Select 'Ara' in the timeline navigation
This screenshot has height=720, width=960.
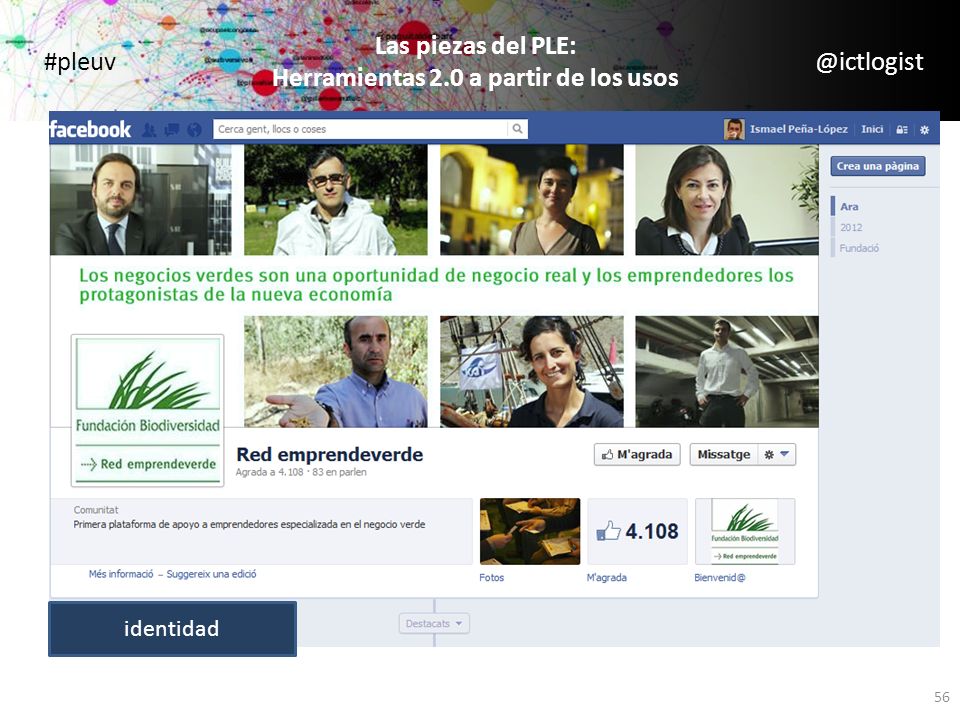849,207
